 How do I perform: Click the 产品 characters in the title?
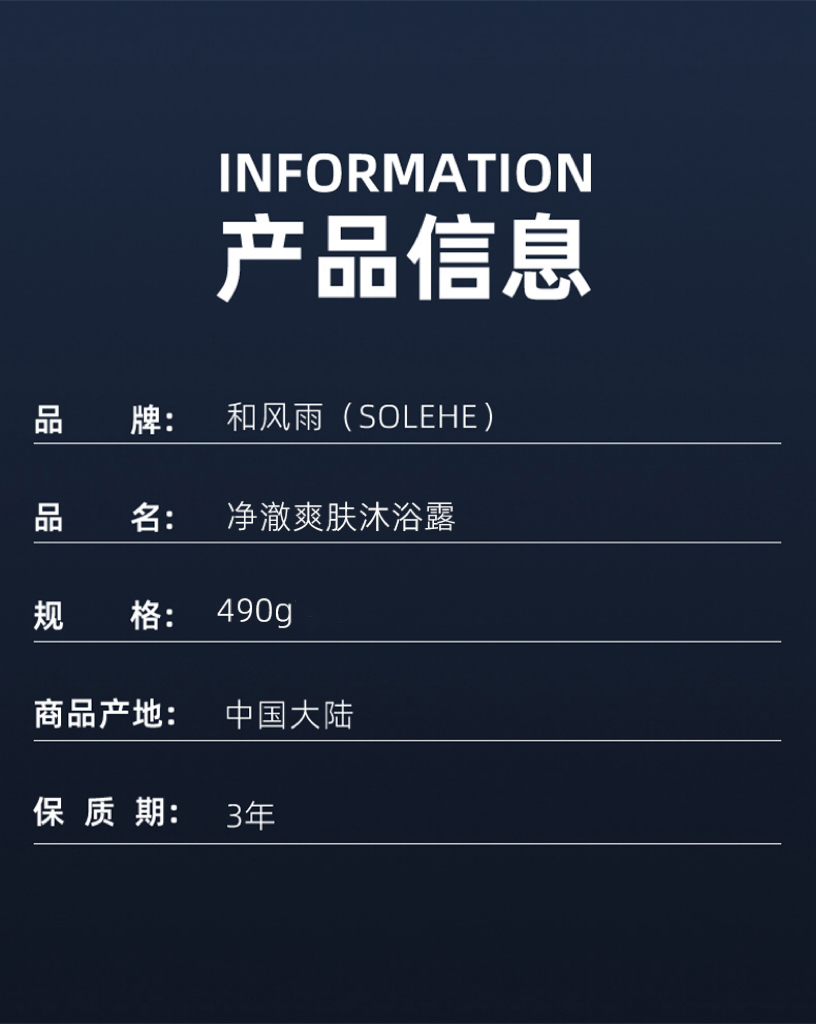pos(307,257)
